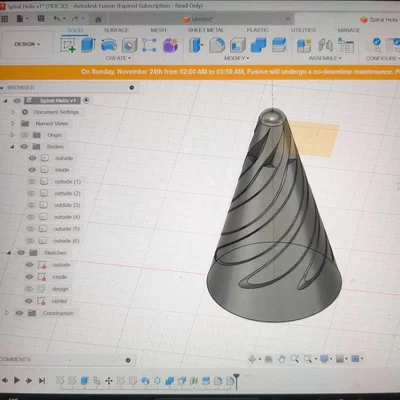Select the Create Sketch tool icon

point(68,45)
